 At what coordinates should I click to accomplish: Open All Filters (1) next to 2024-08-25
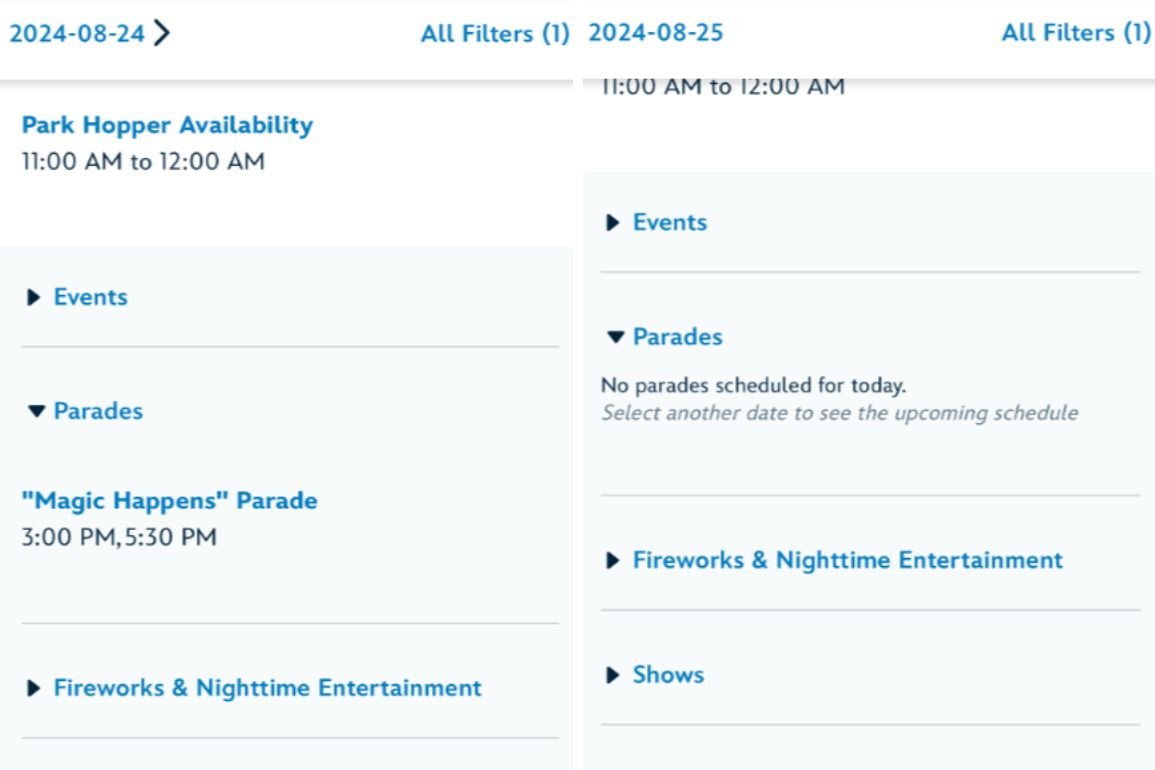1075,33
